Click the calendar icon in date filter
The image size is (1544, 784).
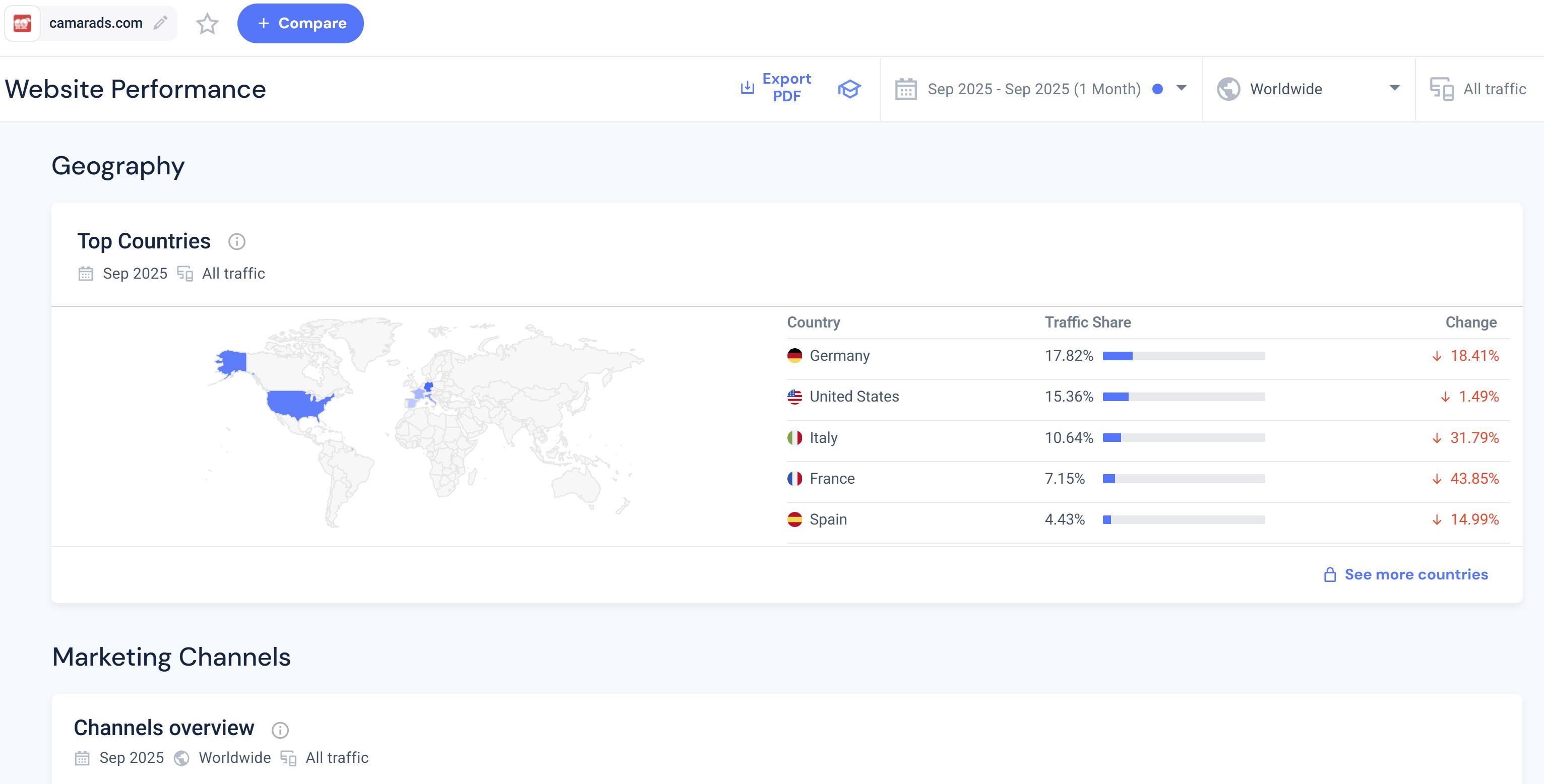pos(906,89)
